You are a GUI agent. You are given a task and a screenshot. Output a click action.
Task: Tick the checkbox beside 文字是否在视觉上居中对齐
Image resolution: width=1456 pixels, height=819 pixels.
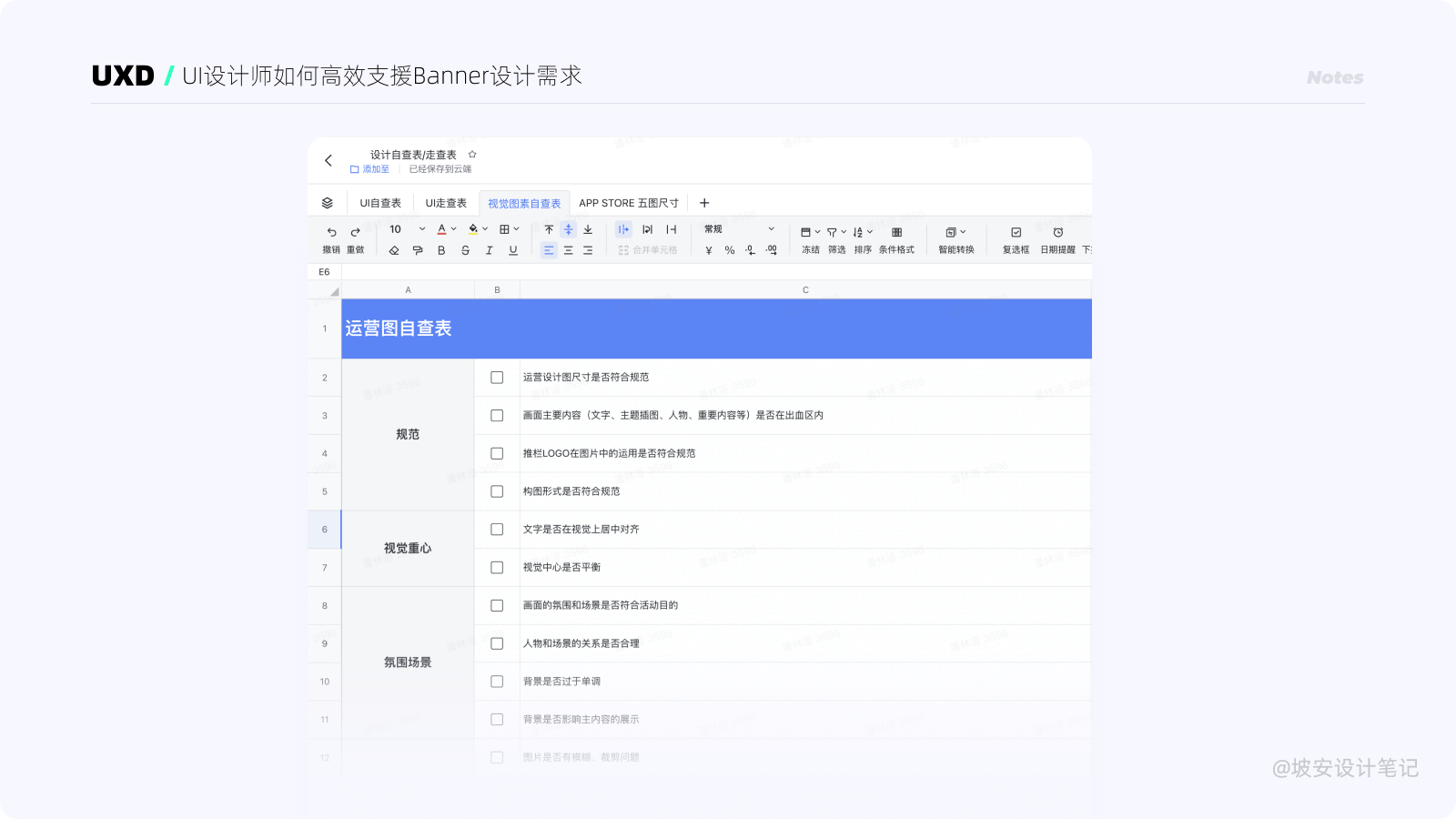[497, 530]
